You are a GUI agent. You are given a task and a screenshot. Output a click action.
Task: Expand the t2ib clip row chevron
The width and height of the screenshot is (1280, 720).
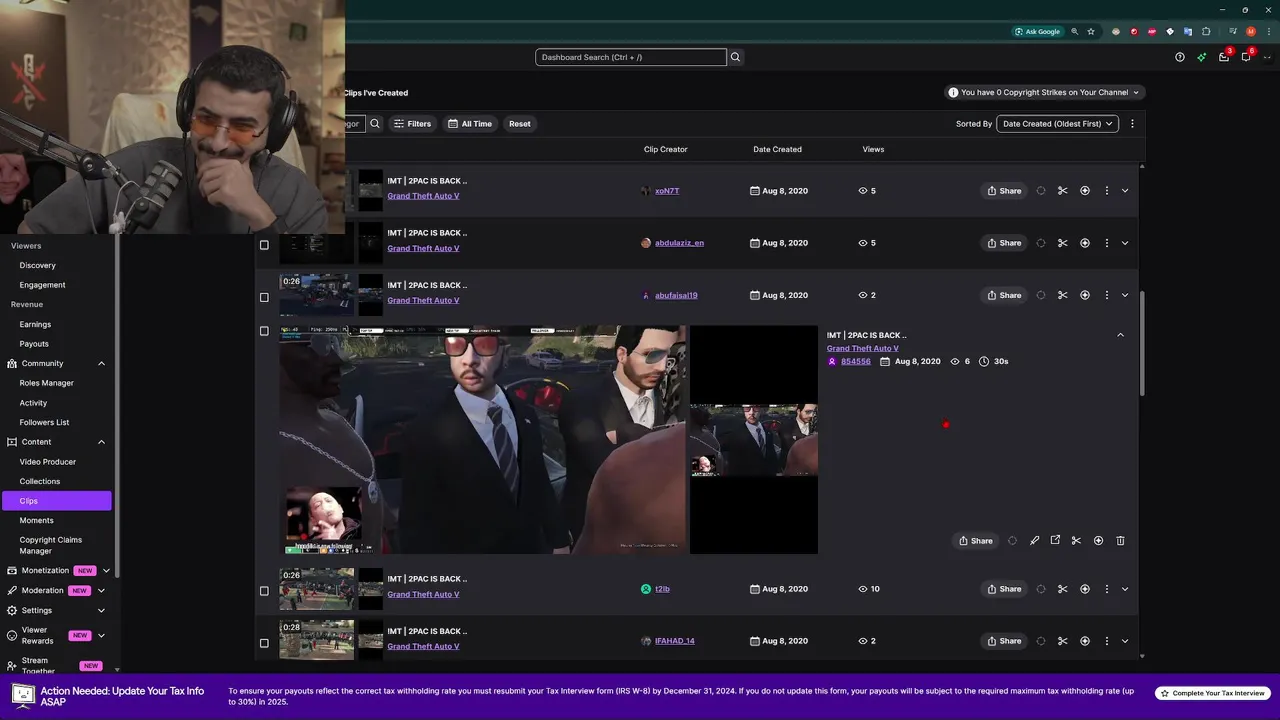coord(1125,589)
